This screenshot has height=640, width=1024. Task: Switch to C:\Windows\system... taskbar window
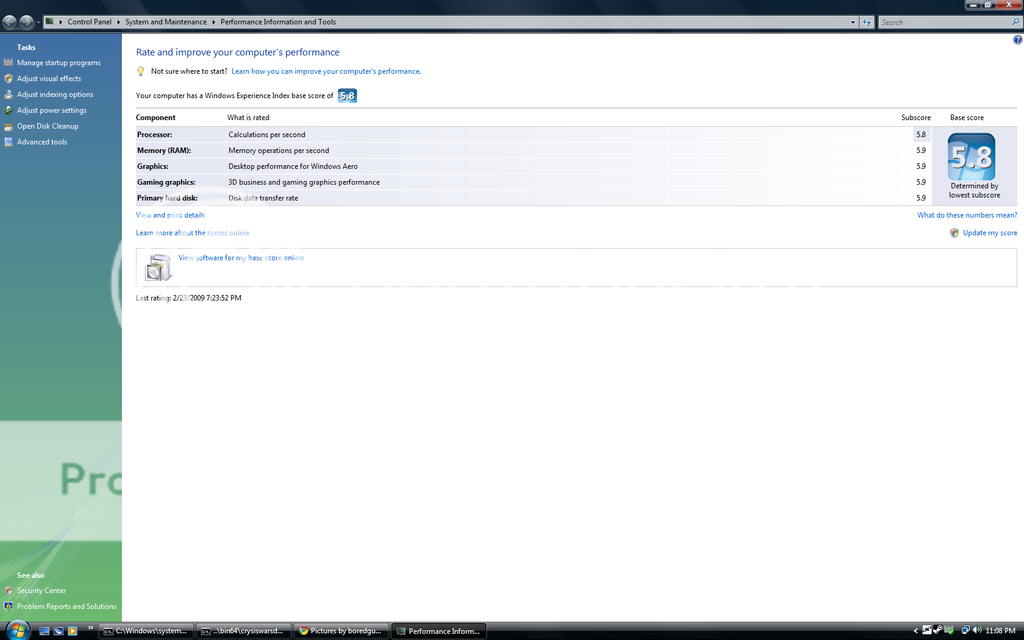pyautogui.click(x=146, y=631)
